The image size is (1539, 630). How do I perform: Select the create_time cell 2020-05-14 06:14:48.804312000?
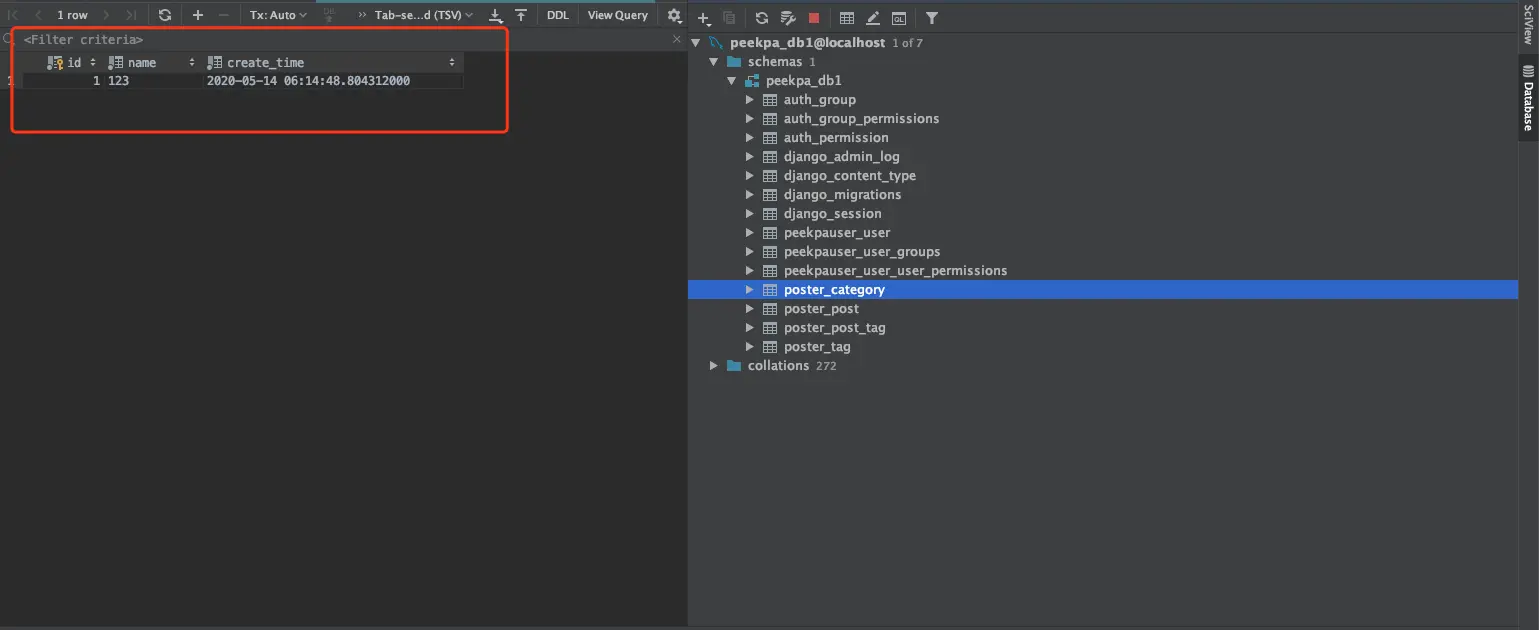click(333, 81)
